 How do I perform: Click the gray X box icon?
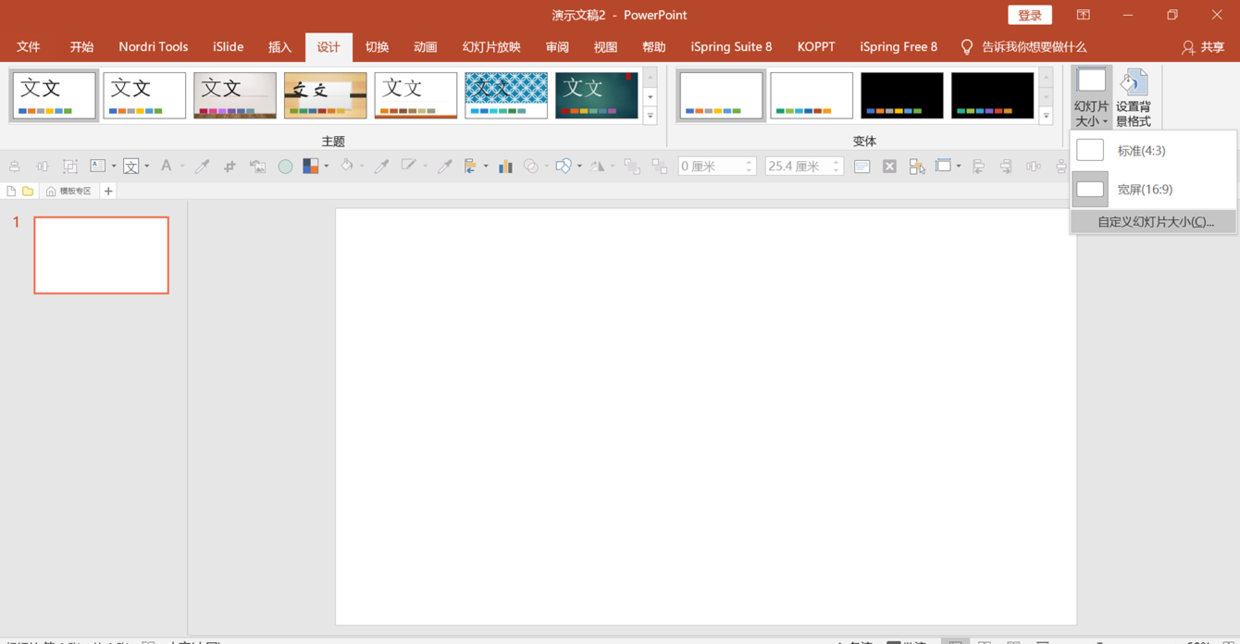[889, 166]
